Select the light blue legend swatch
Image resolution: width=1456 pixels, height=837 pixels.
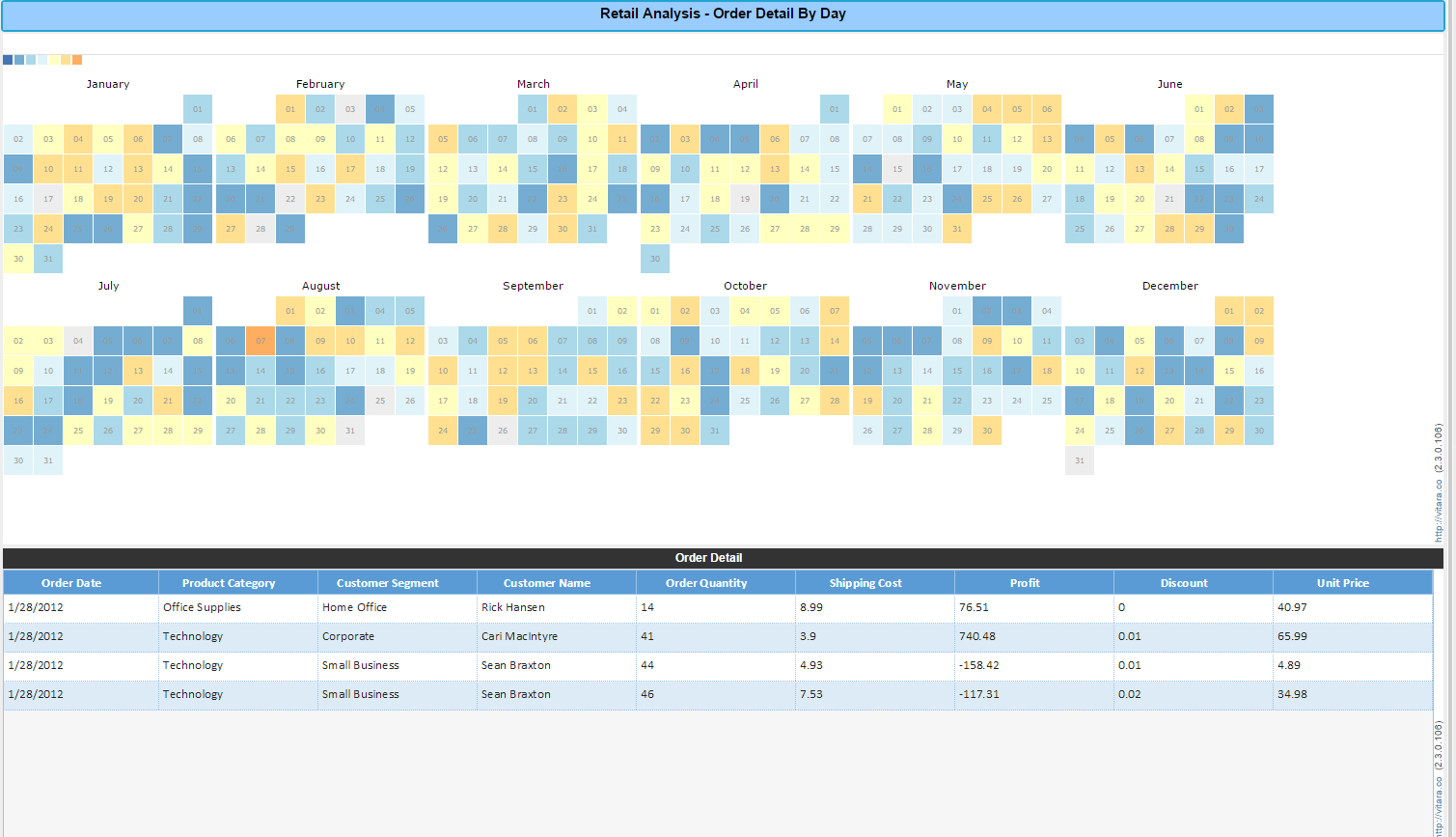pos(31,60)
